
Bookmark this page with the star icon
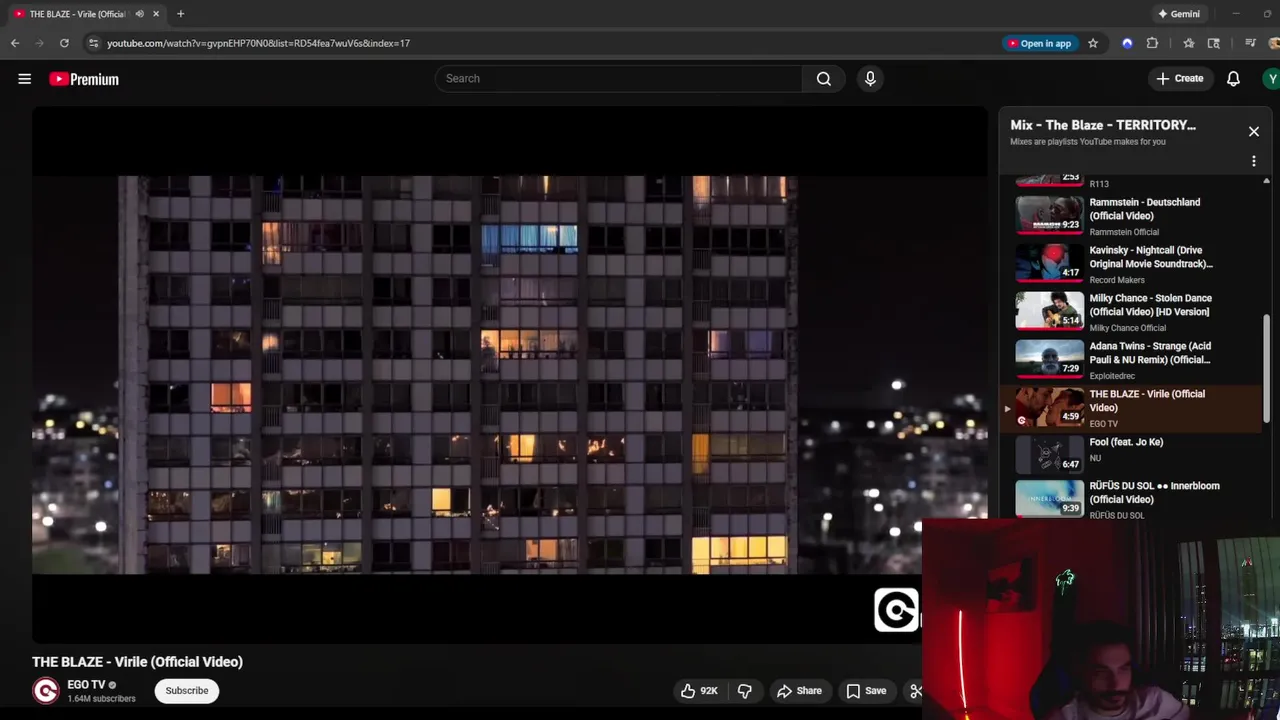pos(1093,43)
